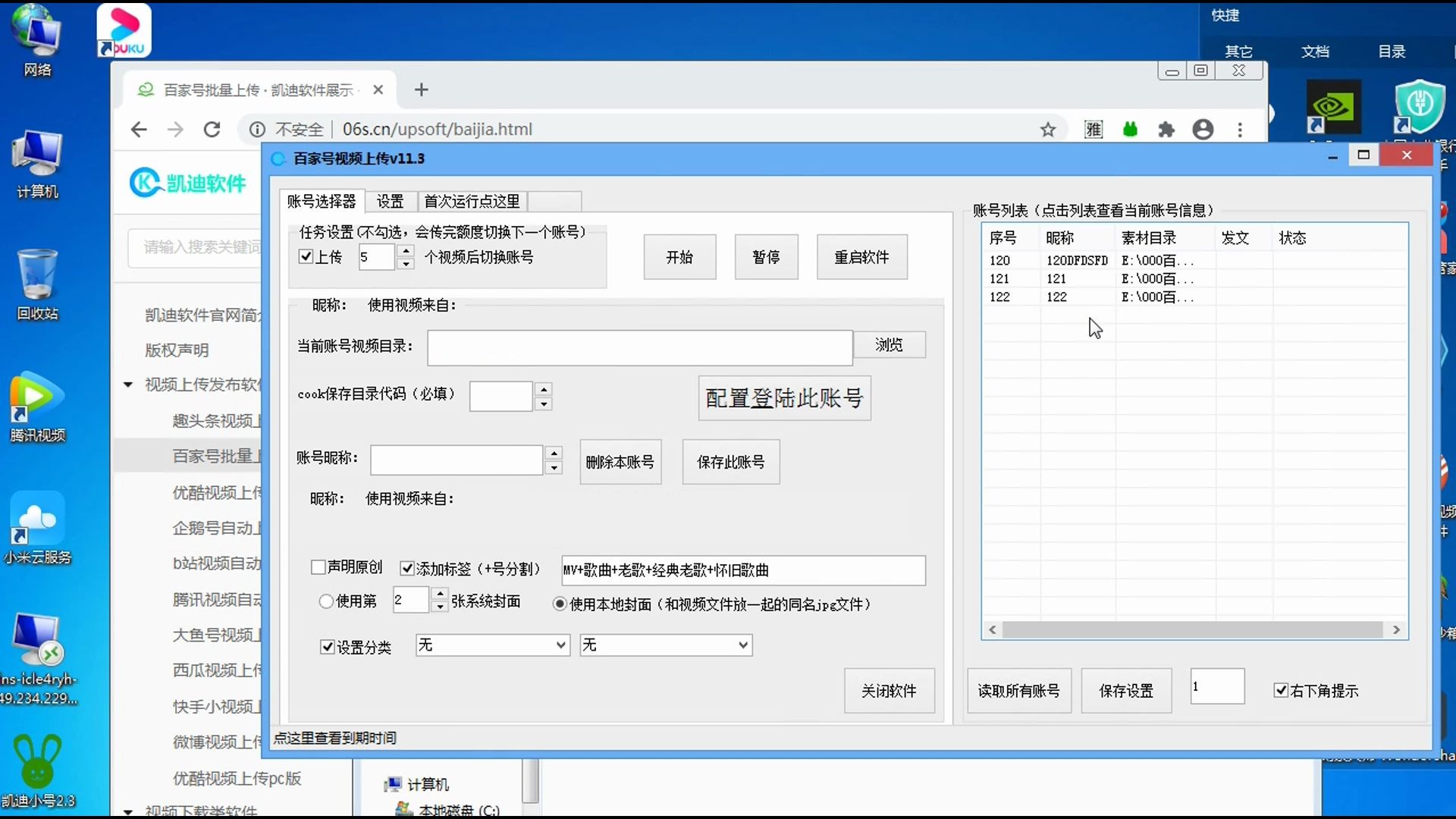
Task: Click the browser forward arrow
Action: click(175, 130)
